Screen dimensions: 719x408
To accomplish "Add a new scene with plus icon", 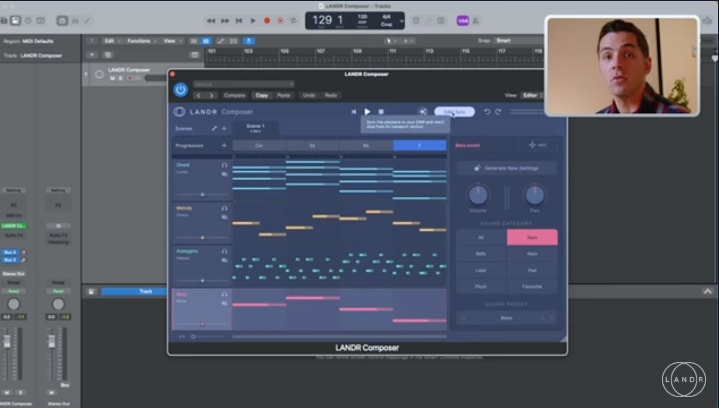I will 224,128.
